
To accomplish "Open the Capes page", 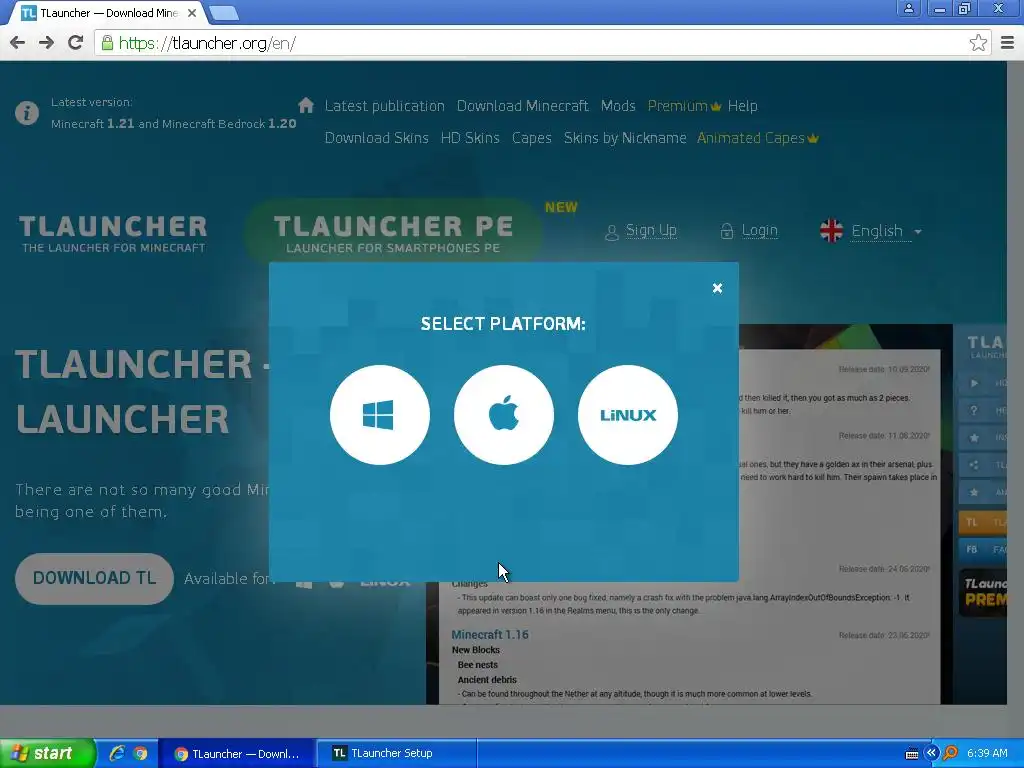I will coord(532,138).
